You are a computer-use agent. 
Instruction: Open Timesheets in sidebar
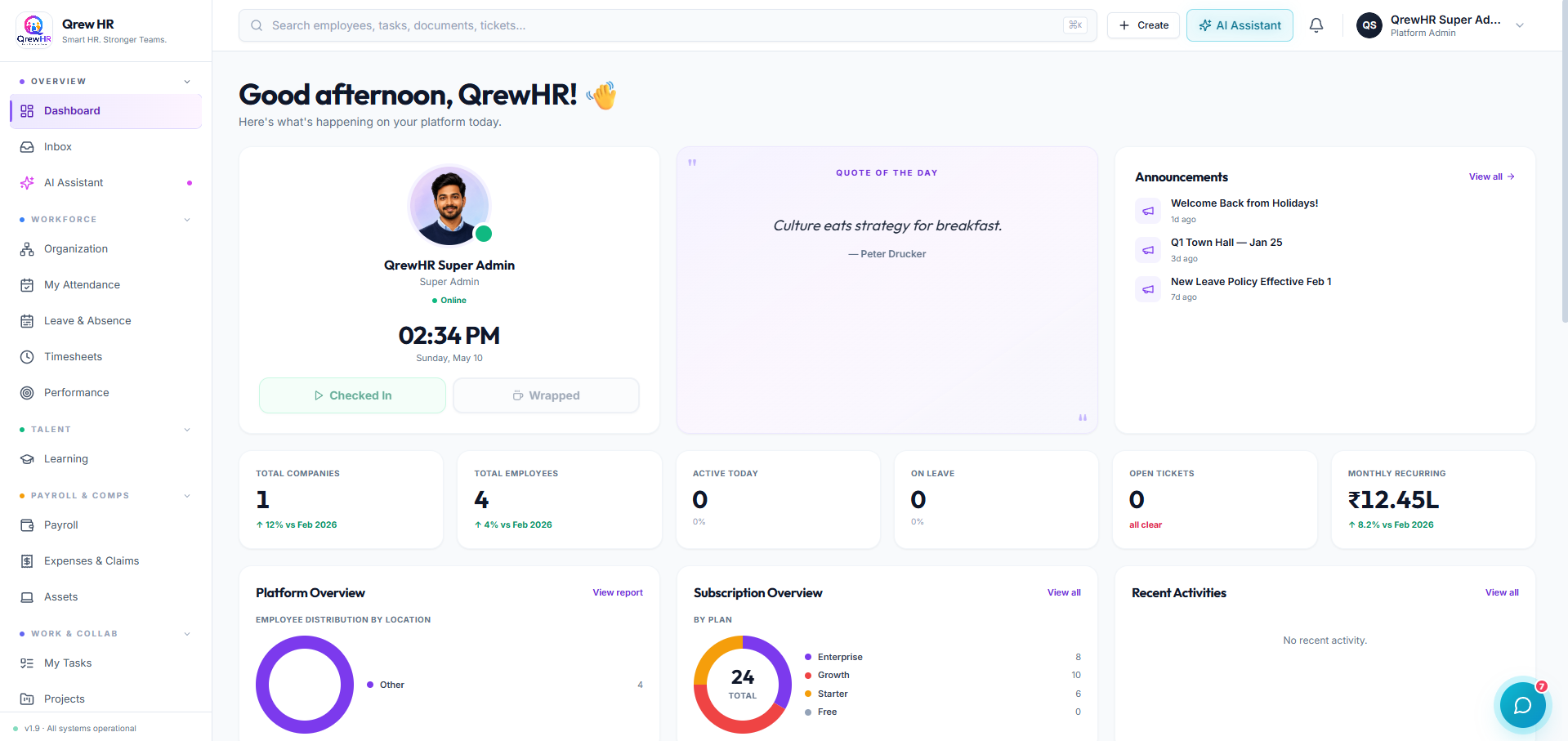106,357
